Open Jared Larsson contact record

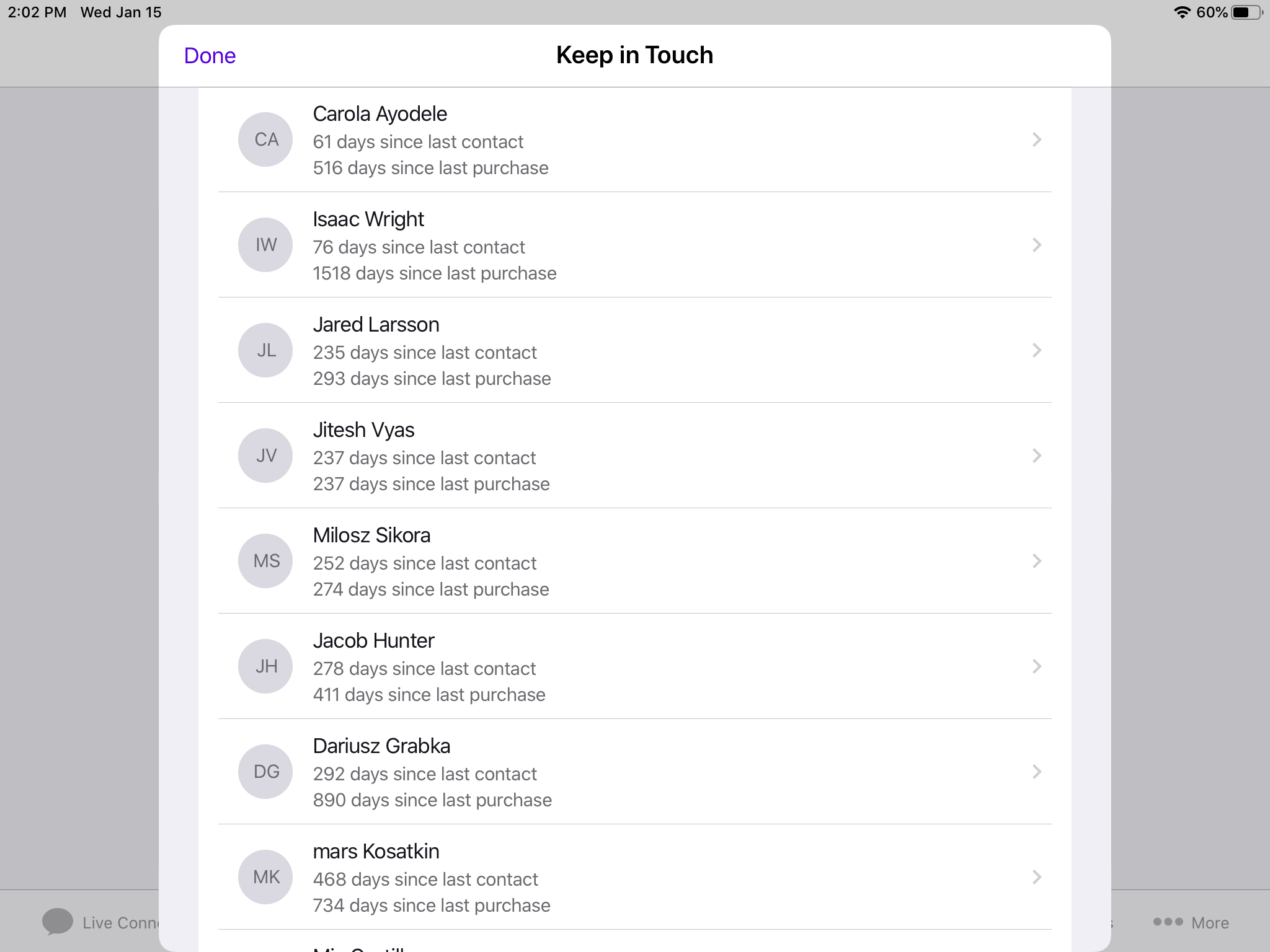click(634, 350)
